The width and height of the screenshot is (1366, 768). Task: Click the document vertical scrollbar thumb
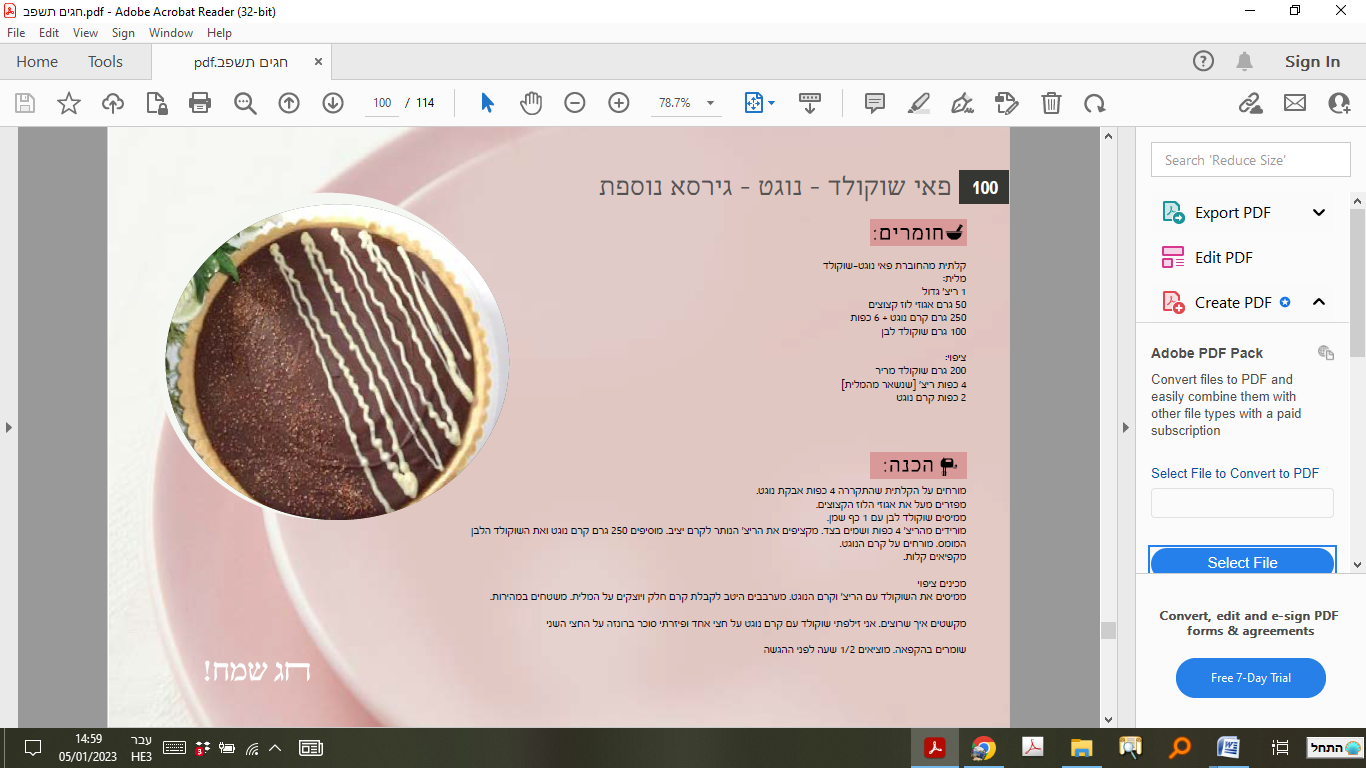1107,630
